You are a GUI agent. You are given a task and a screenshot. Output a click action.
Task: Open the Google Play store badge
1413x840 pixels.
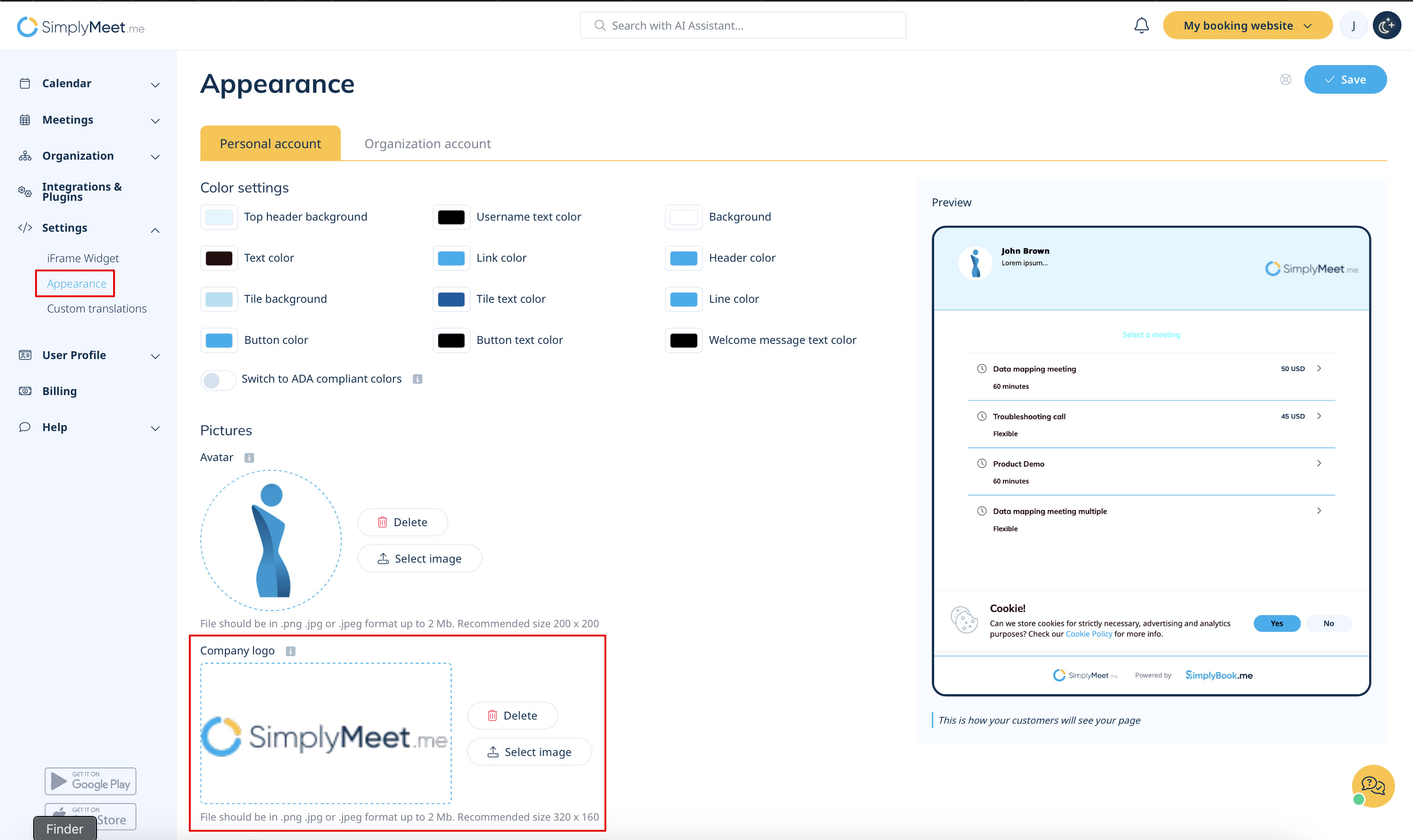pyautogui.click(x=91, y=781)
